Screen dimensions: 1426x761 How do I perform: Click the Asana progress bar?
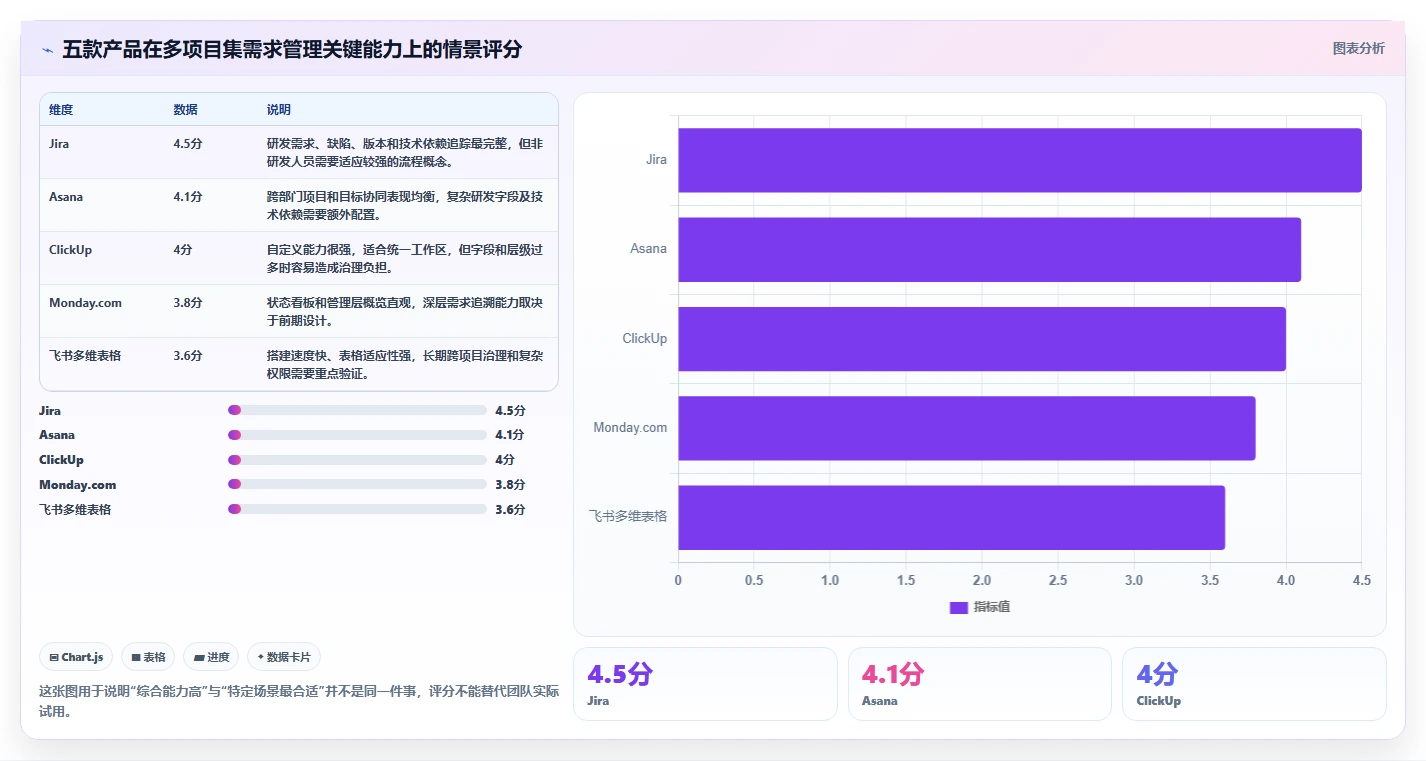(x=357, y=435)
